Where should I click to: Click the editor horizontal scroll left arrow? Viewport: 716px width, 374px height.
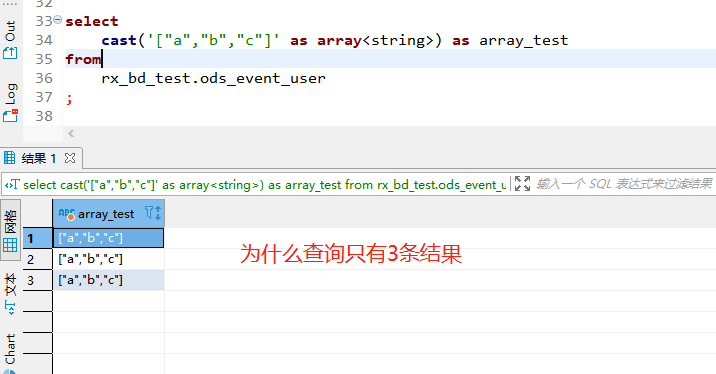[x=71, y=133]
